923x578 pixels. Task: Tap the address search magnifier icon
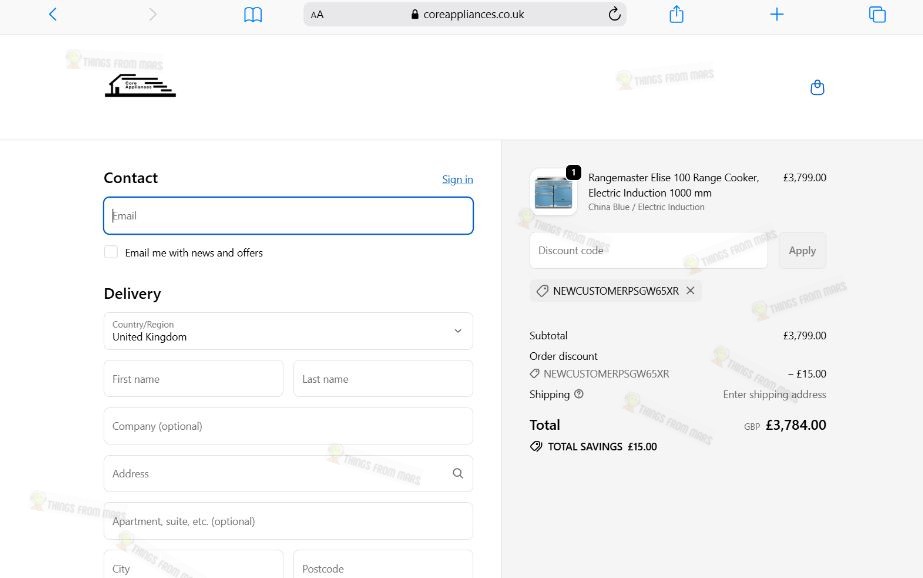457,473
